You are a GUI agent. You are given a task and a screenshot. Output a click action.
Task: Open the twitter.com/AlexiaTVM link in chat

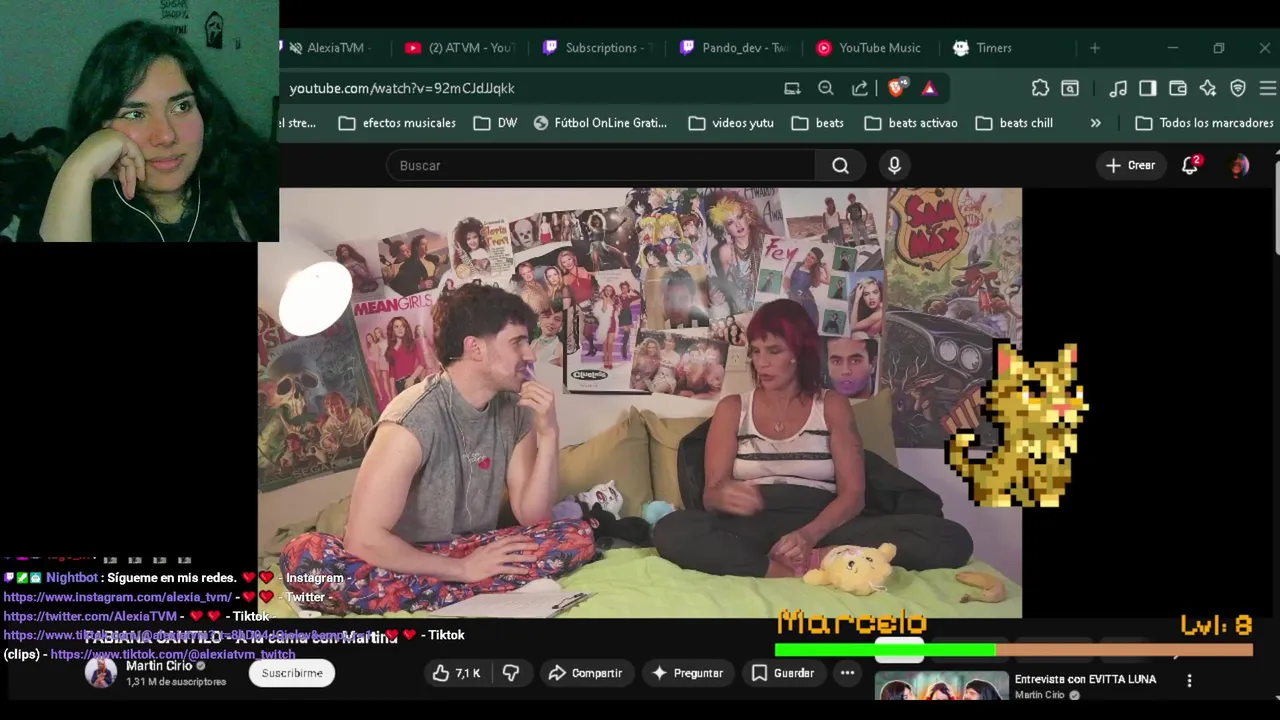(x=90, y=616)
